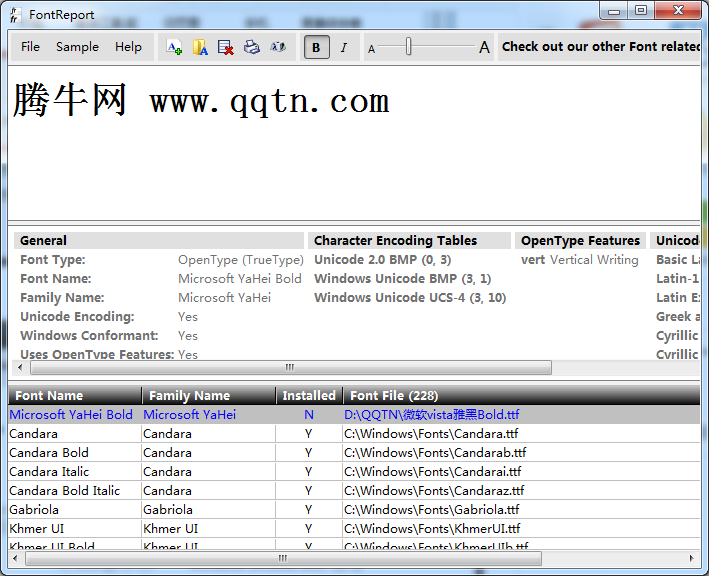The image size is (709, 576).
Task: Click the remove fonts icon with red X
Action: coord(226,47)
